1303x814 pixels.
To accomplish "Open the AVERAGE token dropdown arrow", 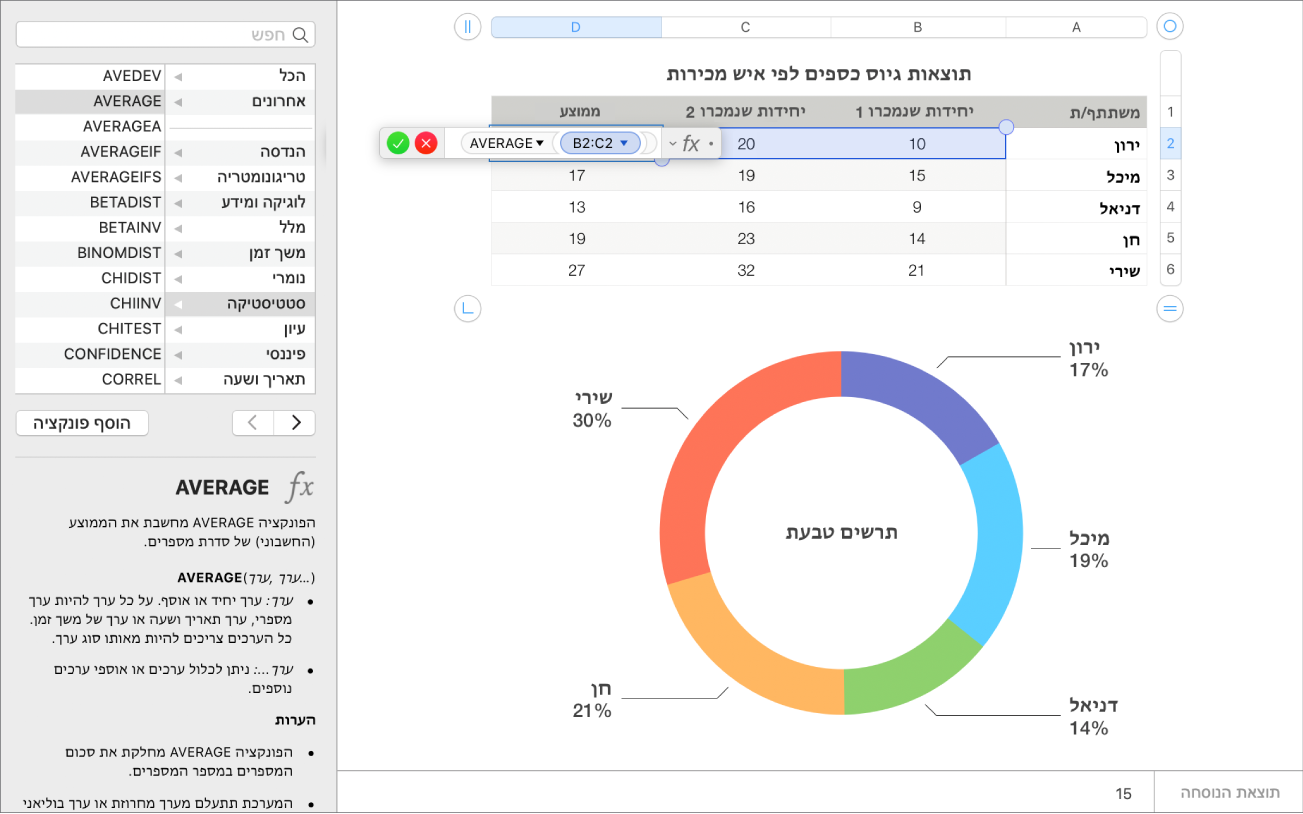I will [x=540, y=143].
